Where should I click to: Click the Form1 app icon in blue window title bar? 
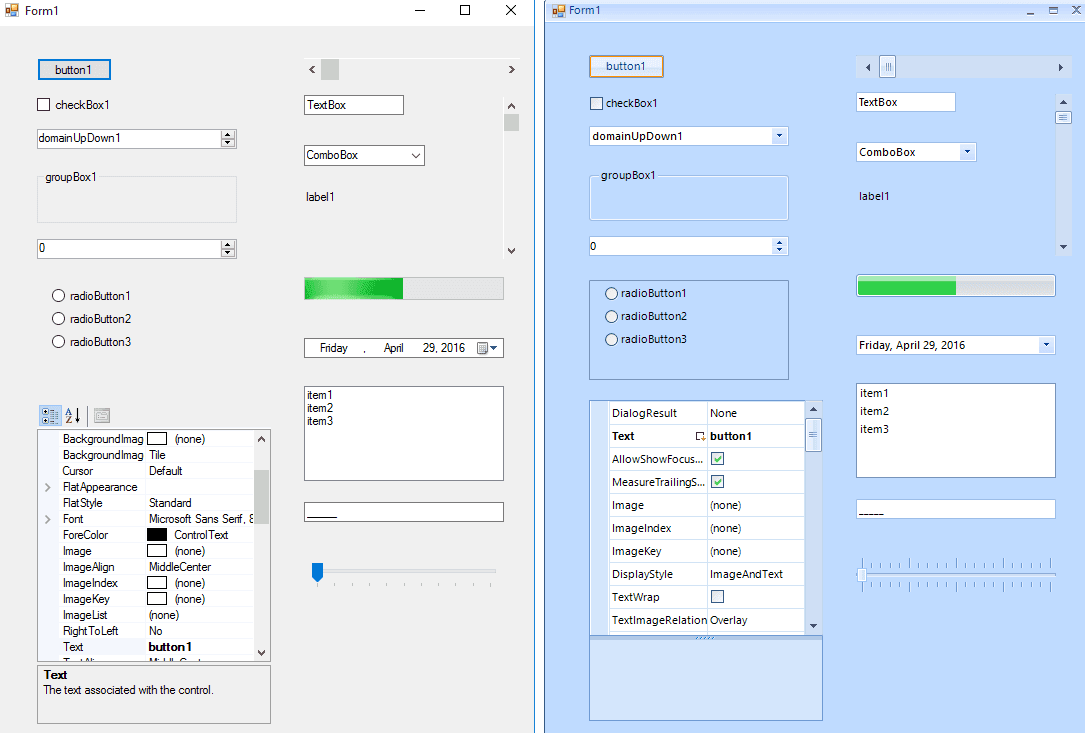[x=559, y=10]
